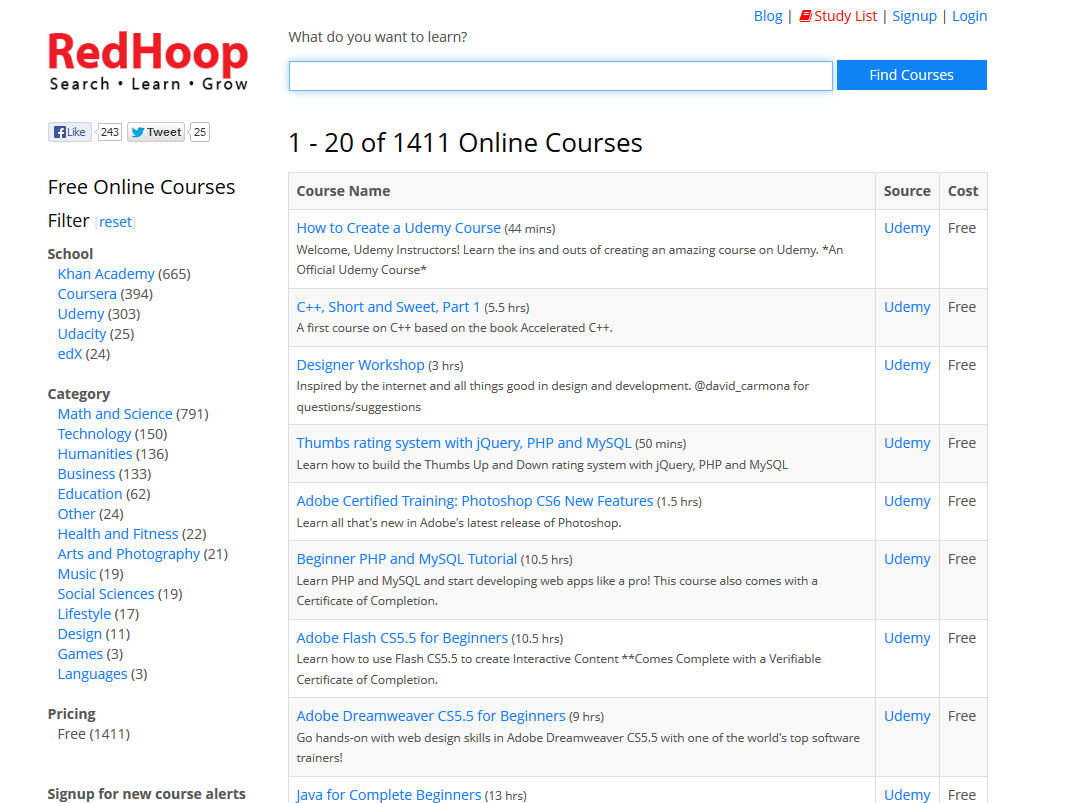Filter by Khan Academy school
The height and width of the screenshot is (803, 1080).
[x=106, y=274]
